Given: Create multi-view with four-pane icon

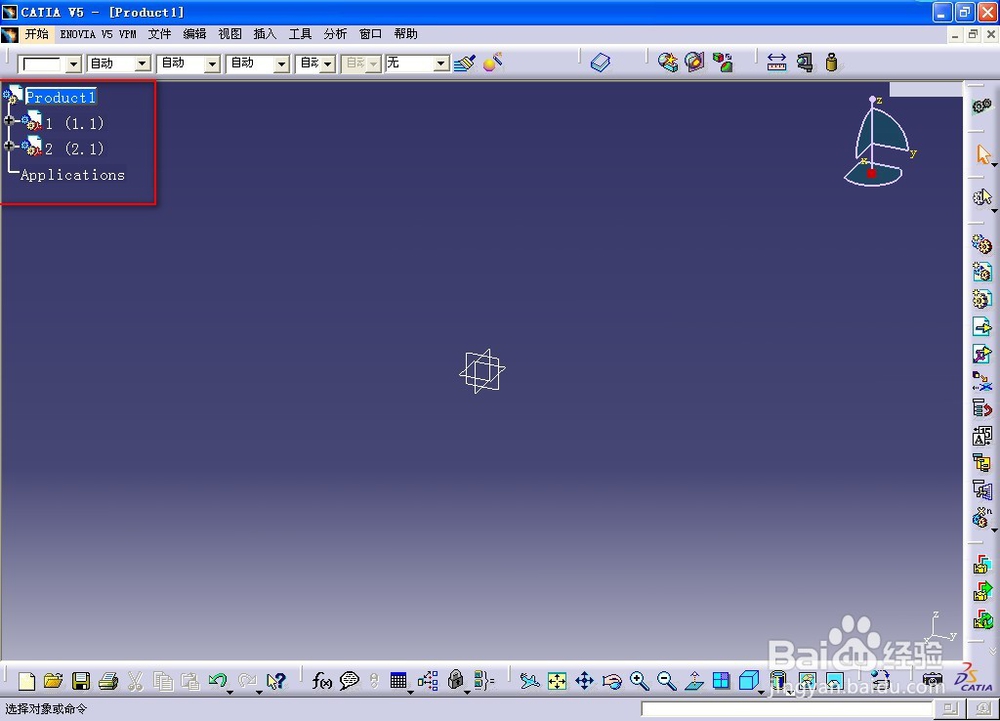Looking at the screenshot, I should click(x=721, y=681).
